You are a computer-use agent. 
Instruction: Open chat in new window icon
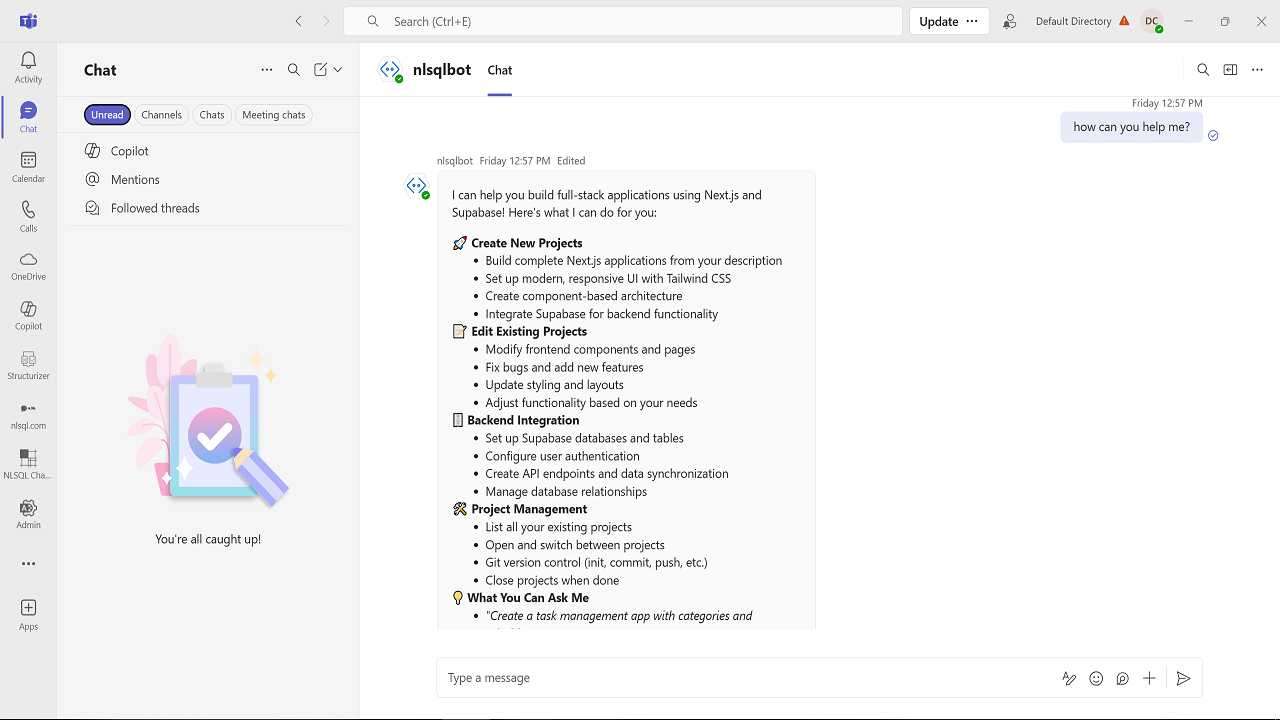[1230, 70]
